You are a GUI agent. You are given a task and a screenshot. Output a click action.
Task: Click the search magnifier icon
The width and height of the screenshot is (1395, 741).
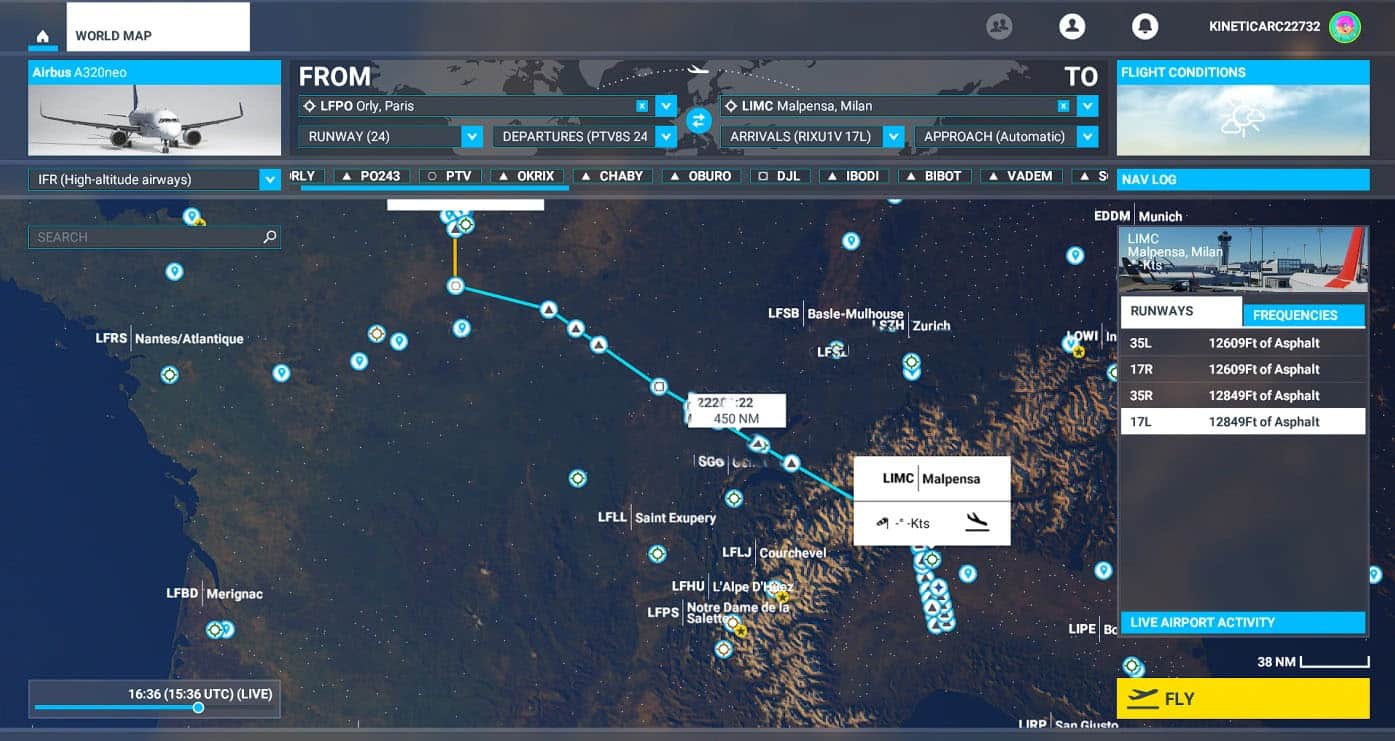[x=269, y=237]
